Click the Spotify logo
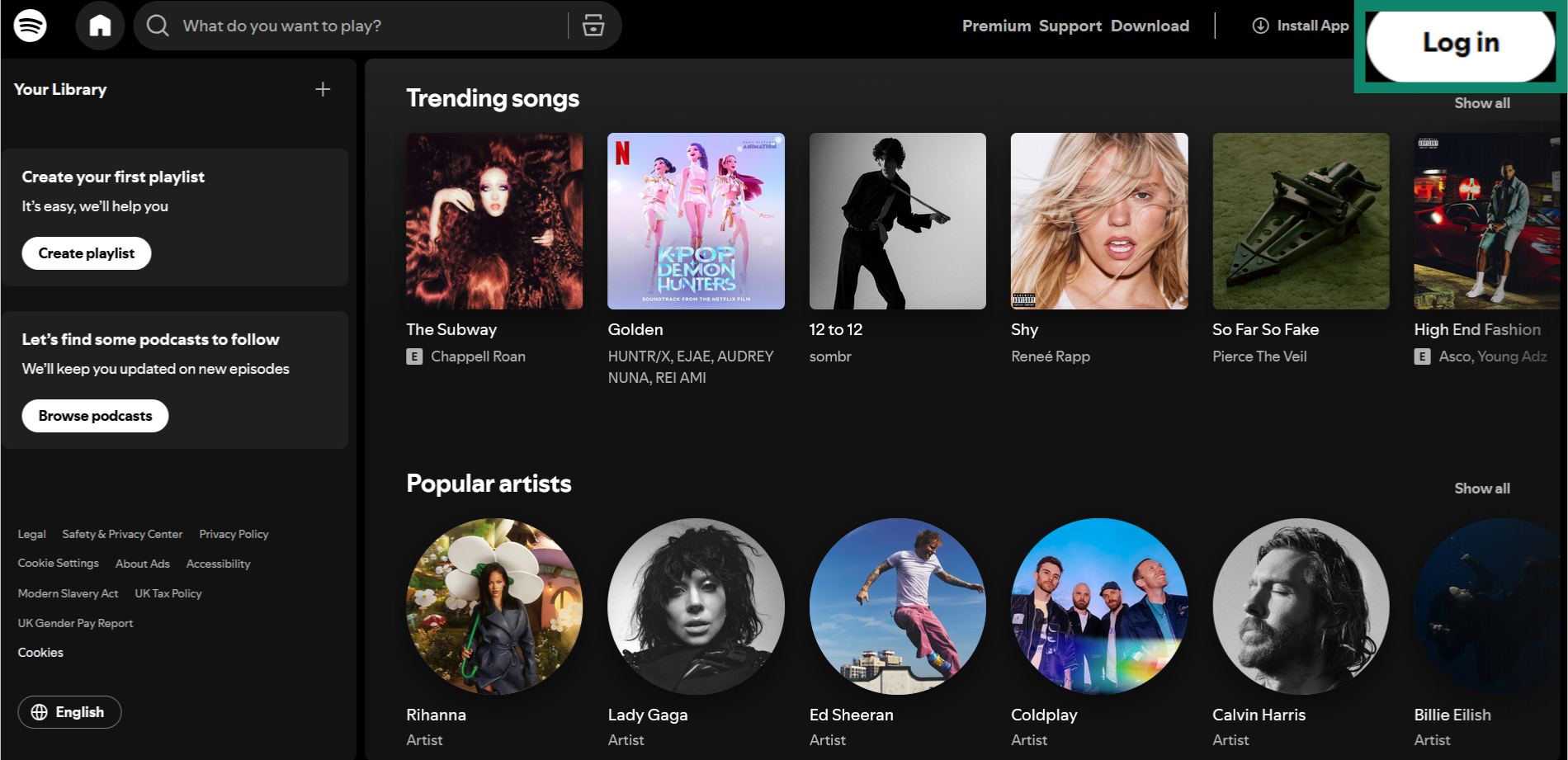The width and height of the screenshot is (1568, 760). click(31, 26)
